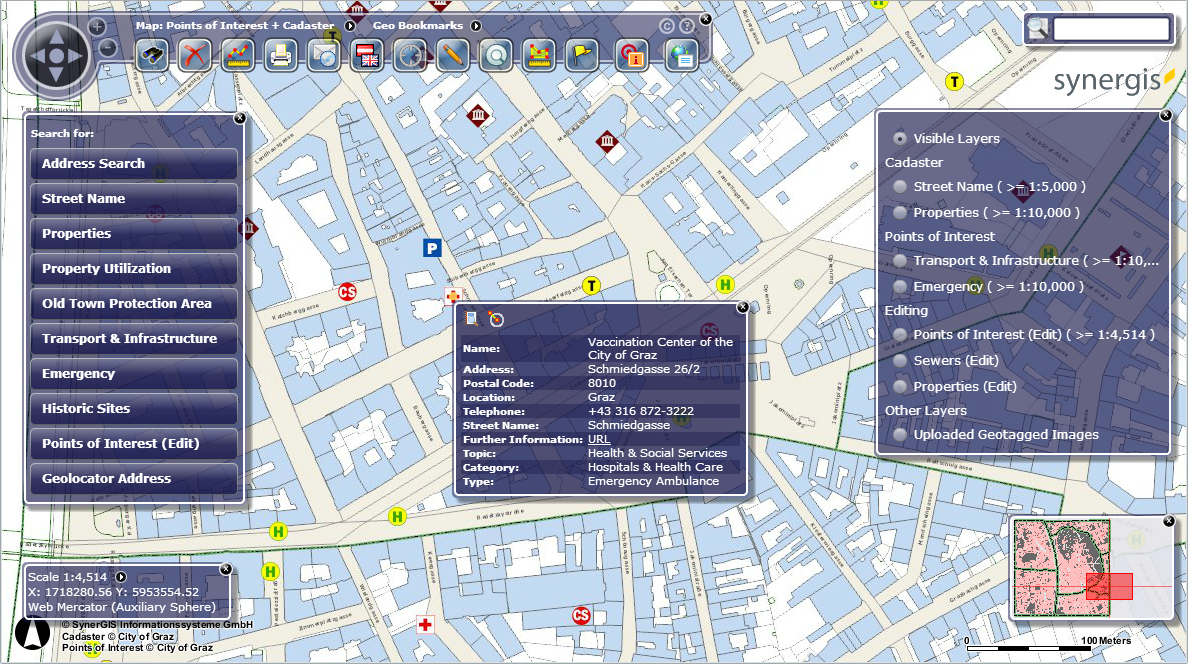This screenshot has width=1188, height=664.
Task: Open the legend globe icon
Action: click(x=681, y=55)
